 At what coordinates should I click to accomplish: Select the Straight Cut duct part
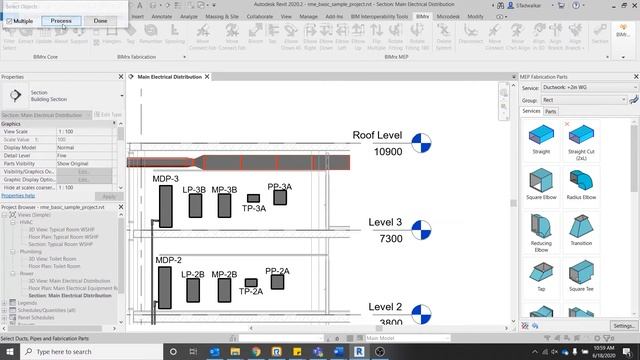(x=581, y=141)
